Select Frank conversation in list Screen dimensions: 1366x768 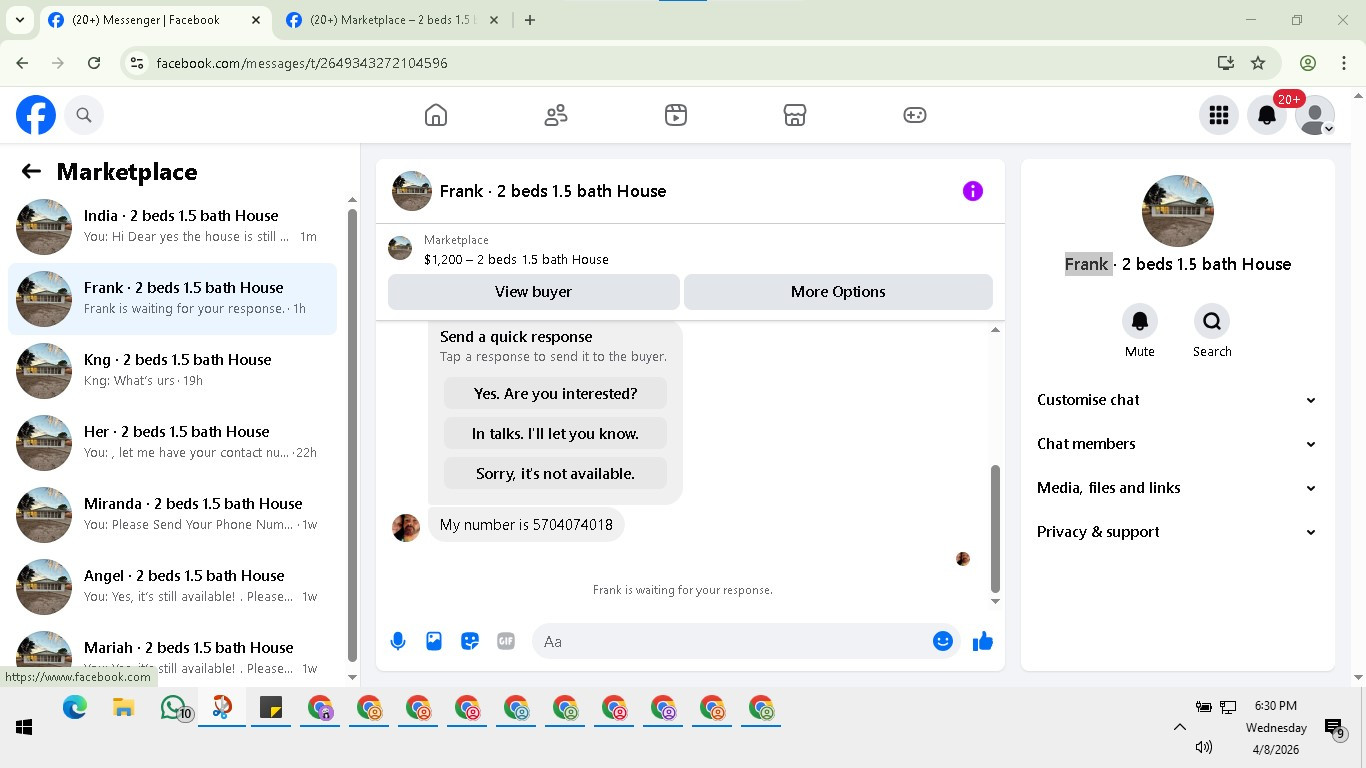pos(172,299)
